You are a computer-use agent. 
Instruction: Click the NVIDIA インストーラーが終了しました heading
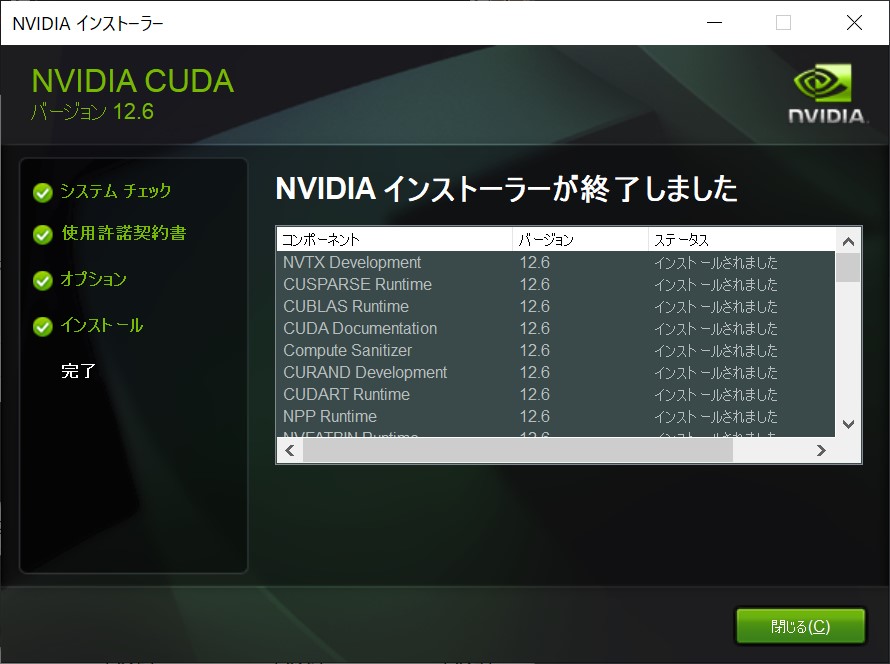click(506, 189)
